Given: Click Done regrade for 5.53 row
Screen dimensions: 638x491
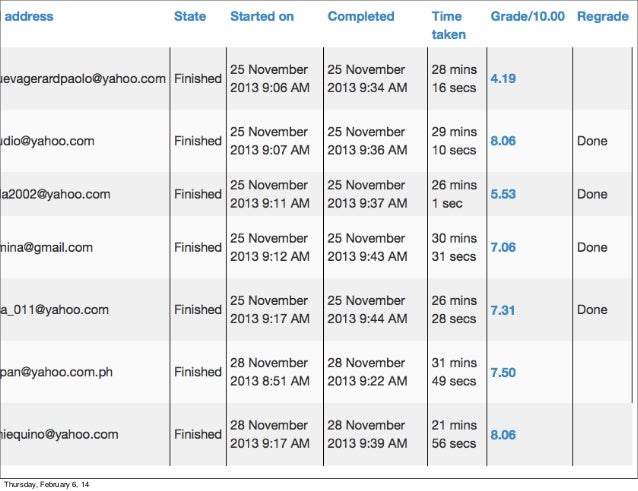Looking at the screenshot, I should click(592, 194).
